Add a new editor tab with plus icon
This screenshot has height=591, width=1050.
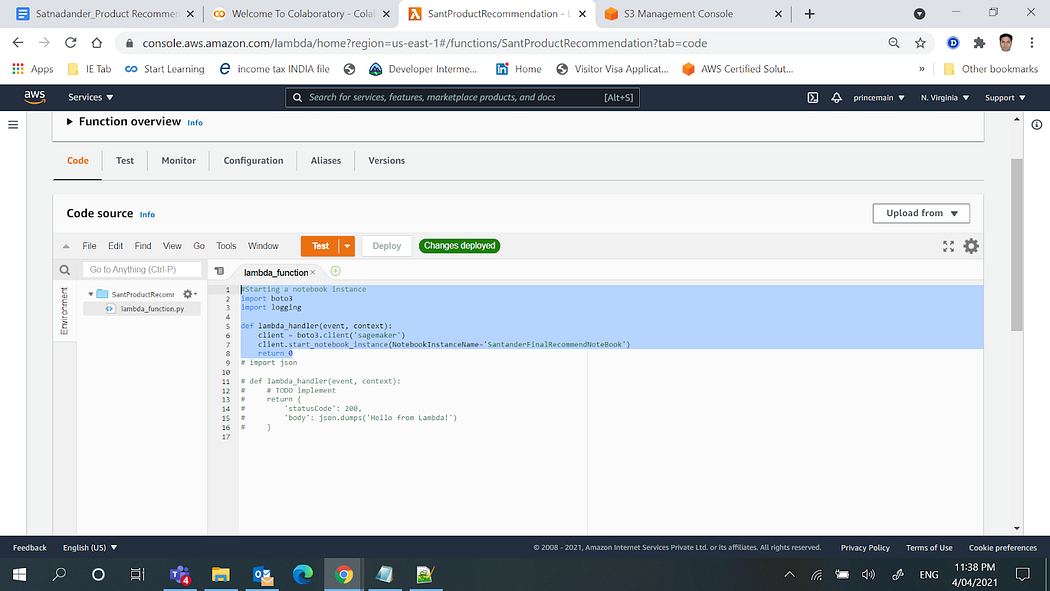coord(335,271)
